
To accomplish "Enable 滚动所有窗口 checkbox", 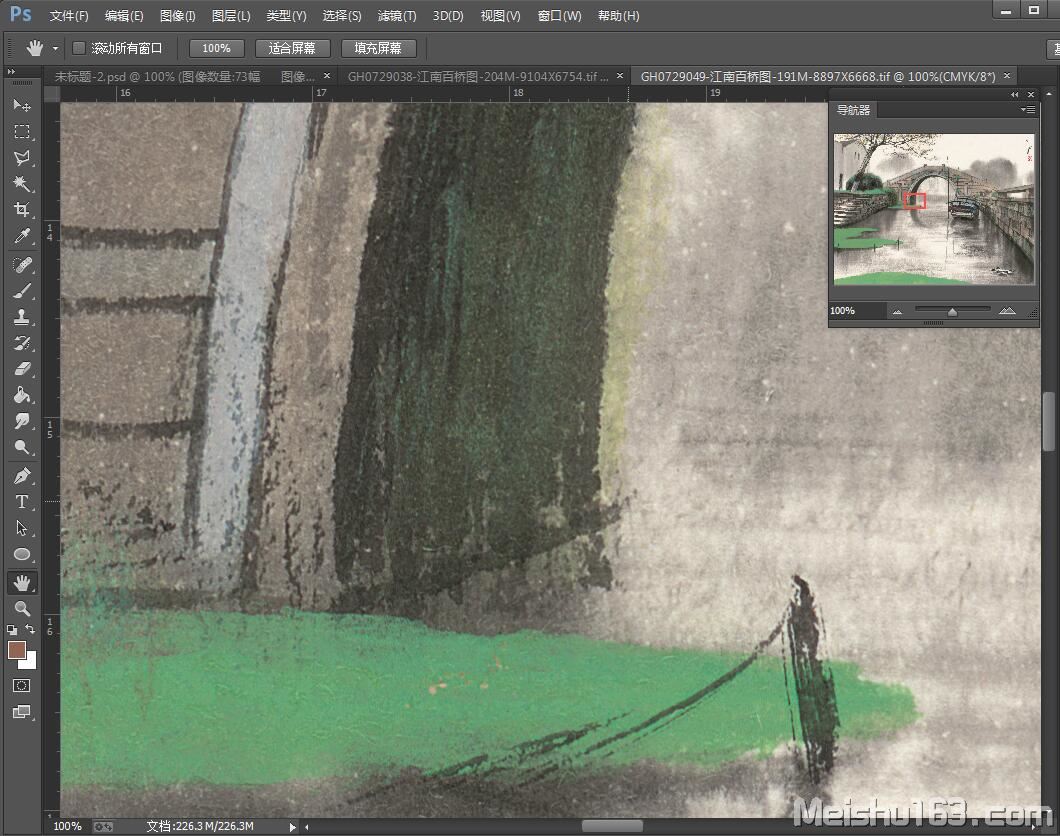I will pyautogui.click(x=79, y=48).
